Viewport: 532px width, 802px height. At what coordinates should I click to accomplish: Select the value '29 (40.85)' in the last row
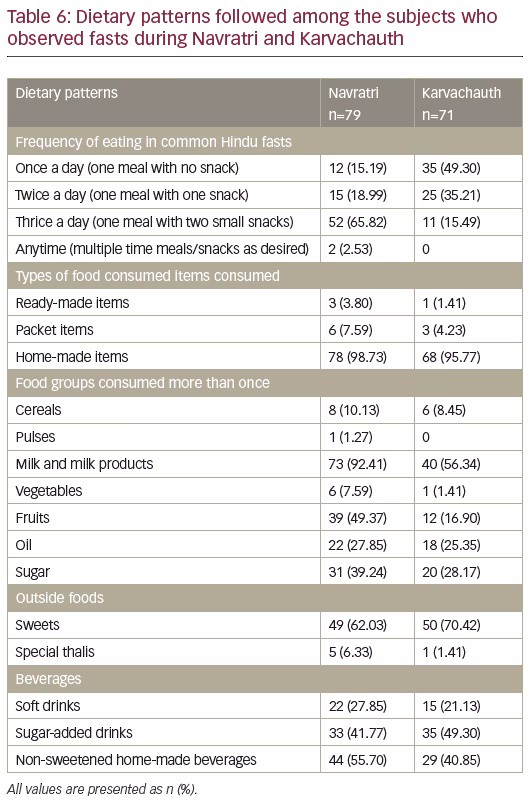451,760
